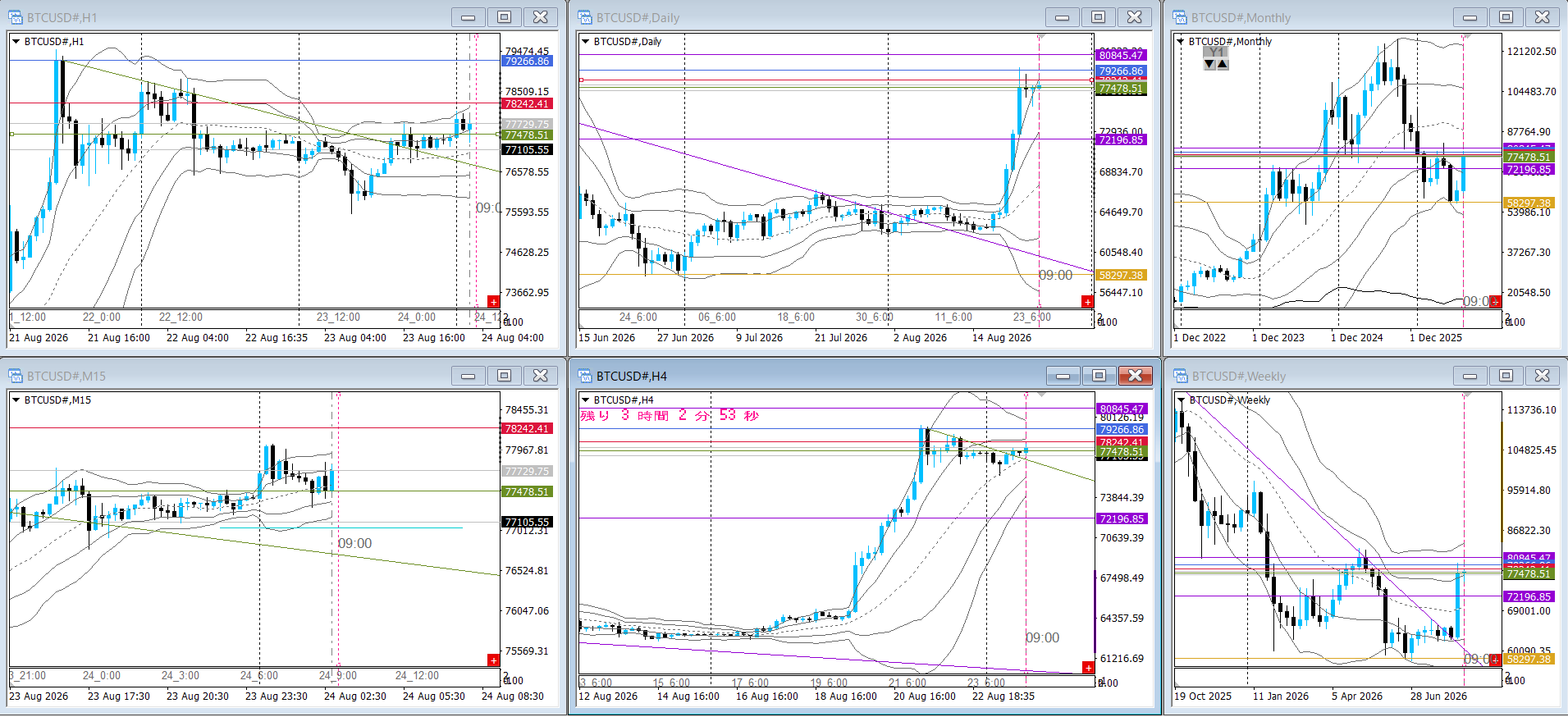Close the BTCUSD#,H1 chart window

[x=540, y=17]
